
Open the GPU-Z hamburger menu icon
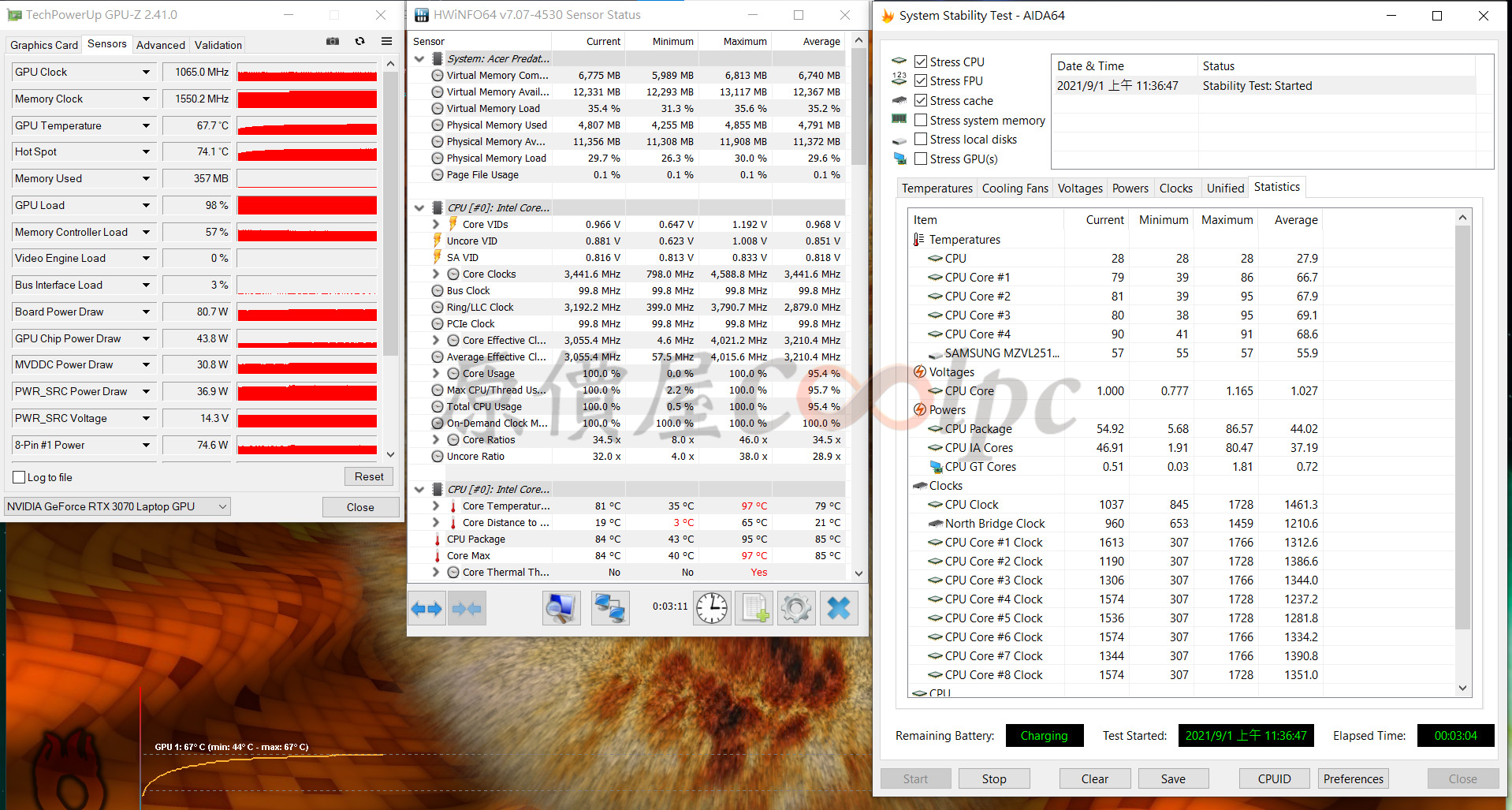click(386, 41)
